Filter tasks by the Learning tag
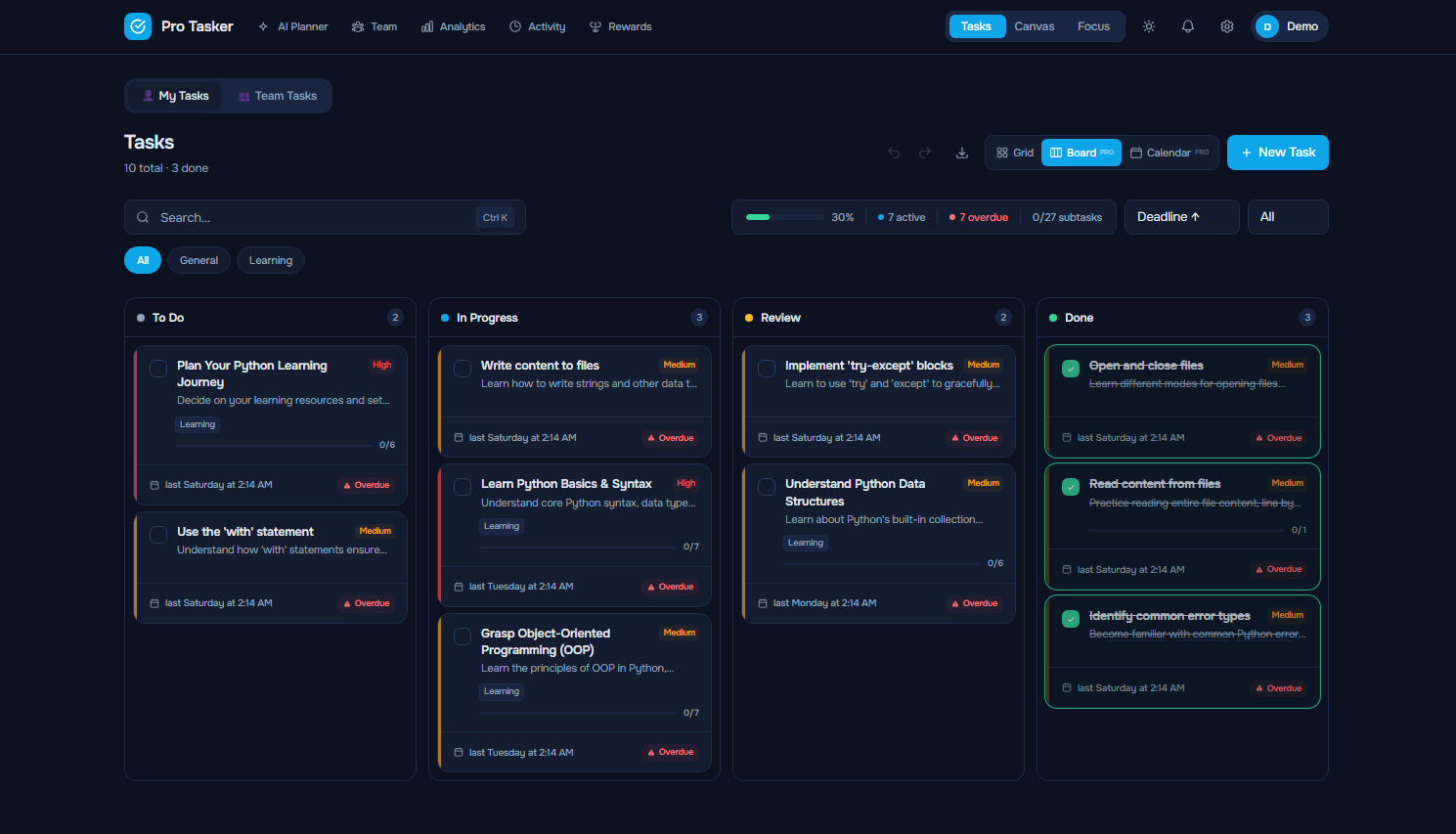This screenshot has height=834, width=1456. (270, 260)
